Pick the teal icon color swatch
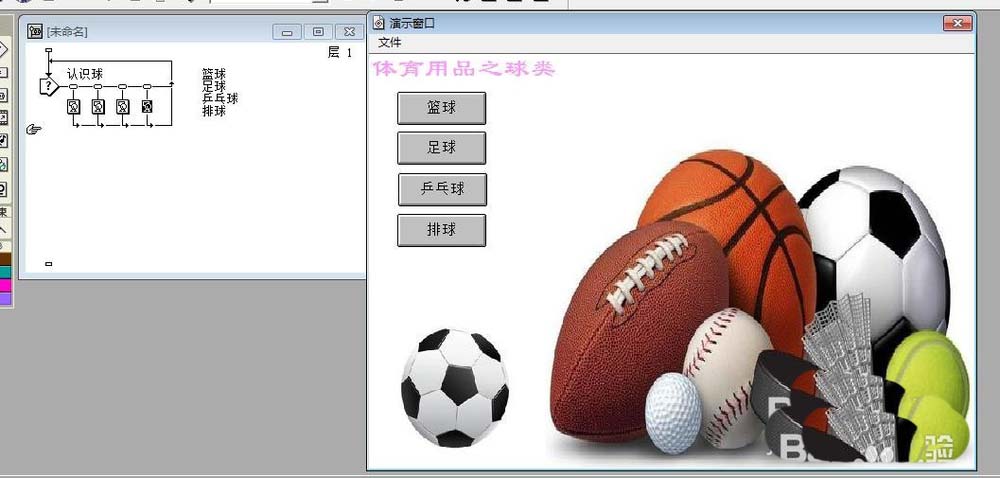 (x=6, y=273)
